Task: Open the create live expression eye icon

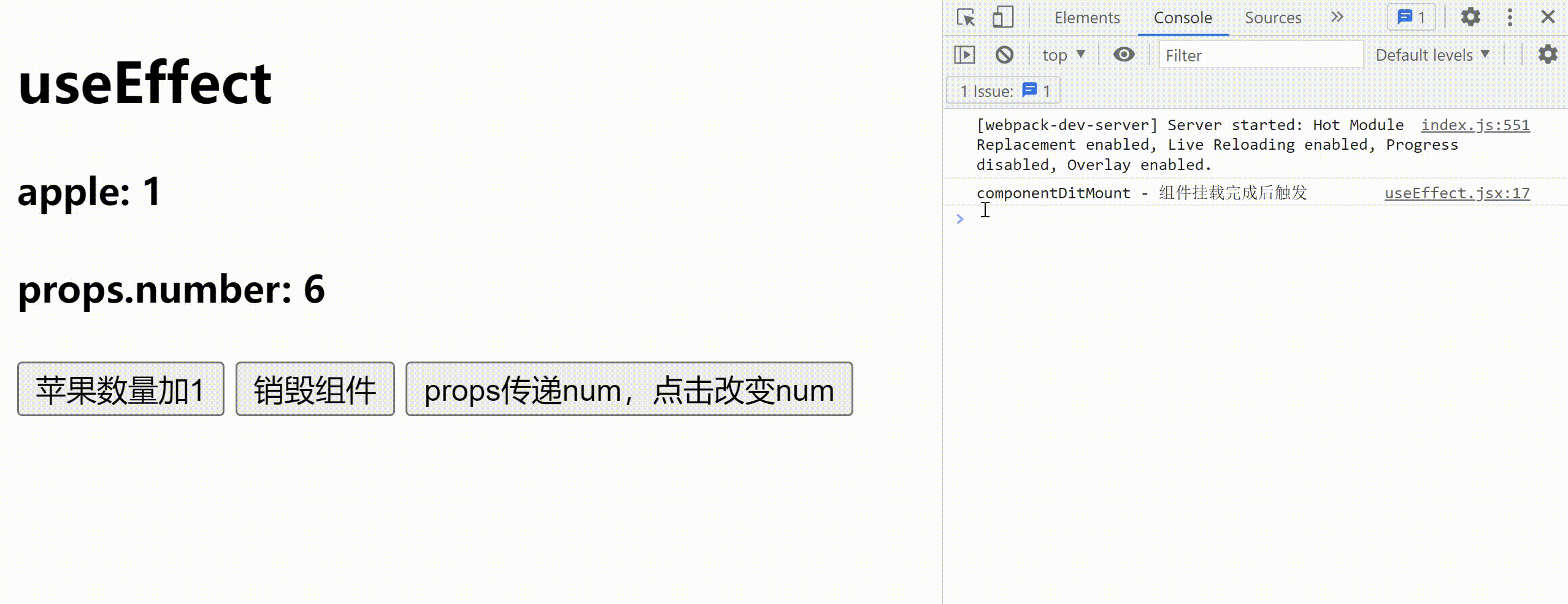Action: pos(1124,55)
